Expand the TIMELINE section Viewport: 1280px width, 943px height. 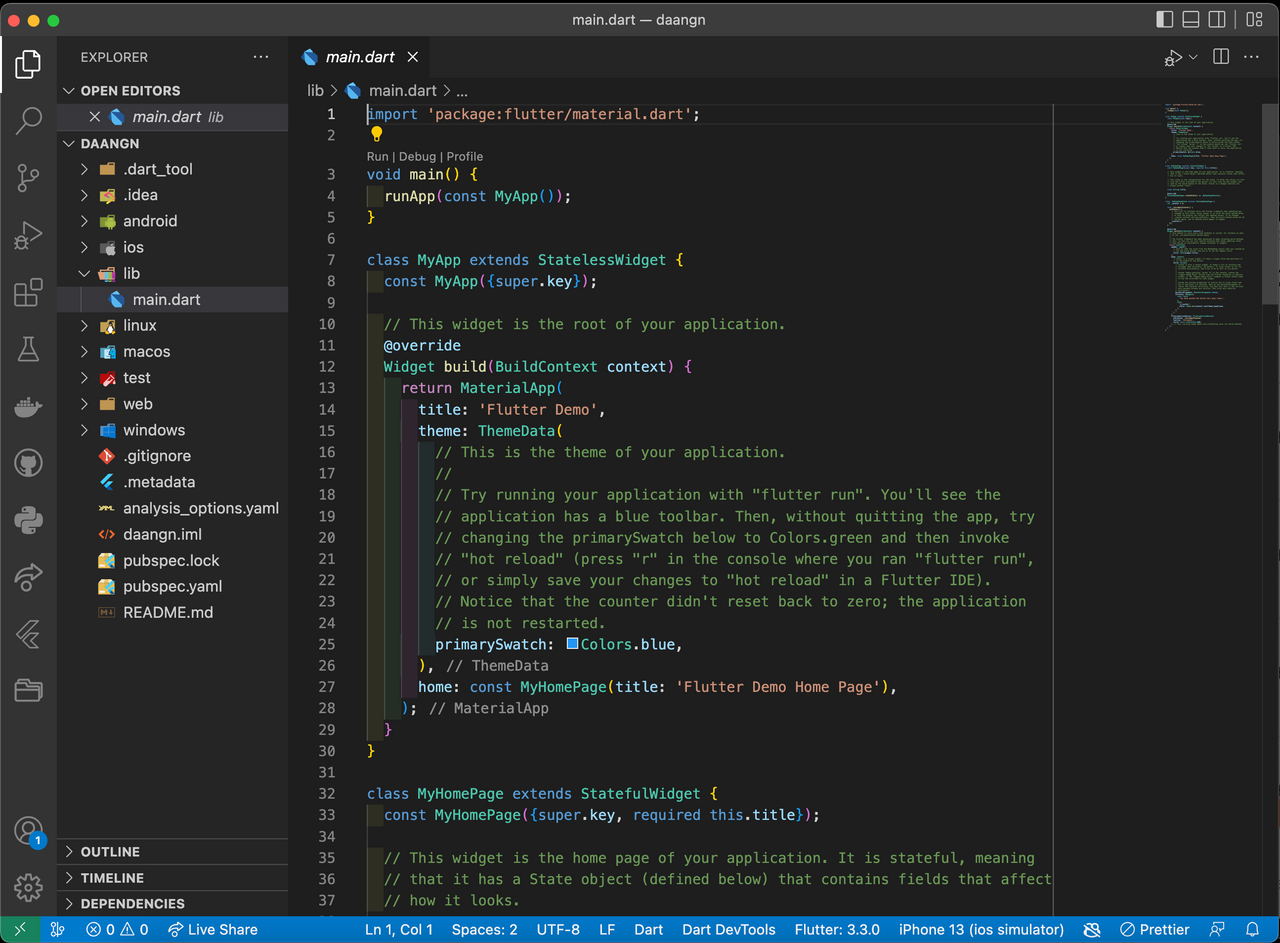[x=172, y=878]
